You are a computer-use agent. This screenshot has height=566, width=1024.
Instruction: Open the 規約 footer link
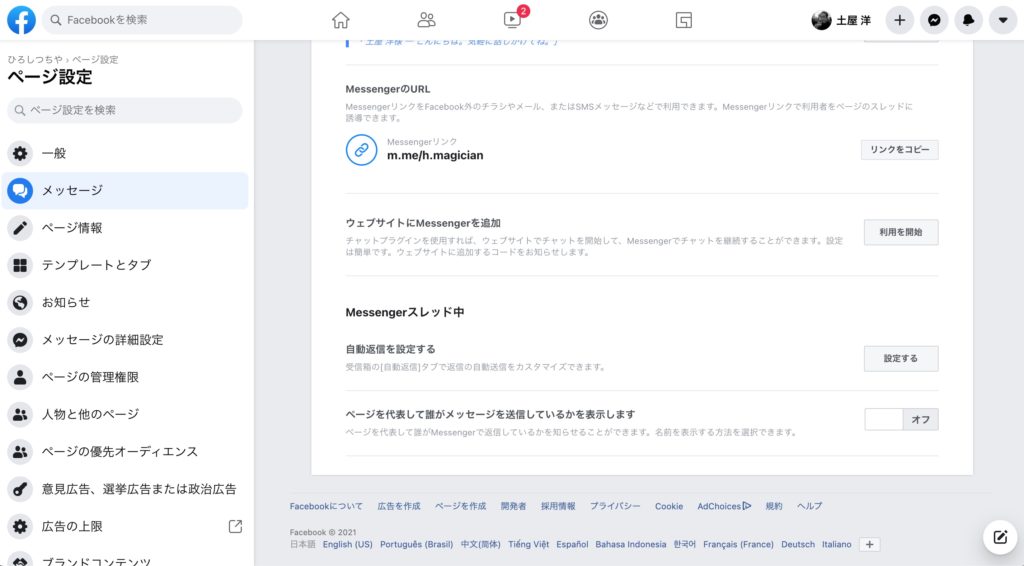(774, 506)
